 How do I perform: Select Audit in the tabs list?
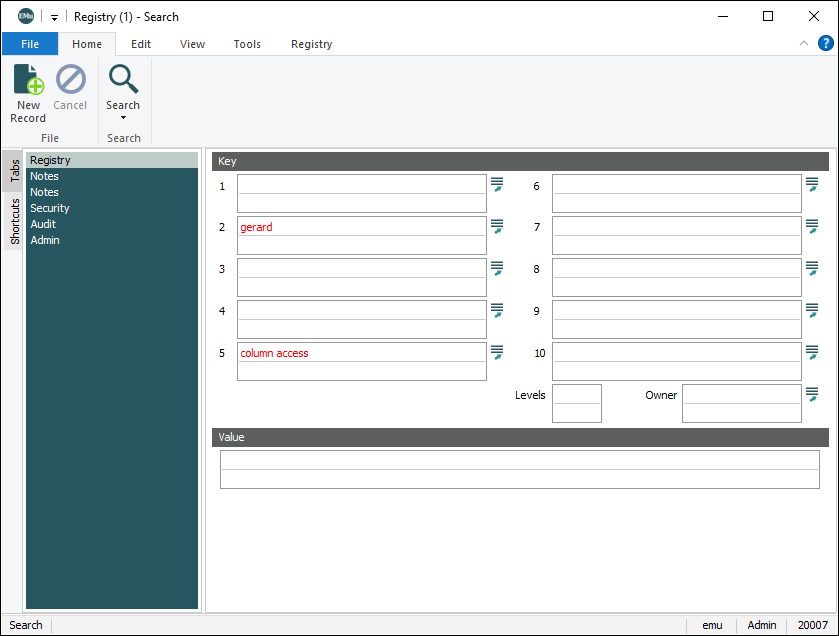click(x=43, y=224)
